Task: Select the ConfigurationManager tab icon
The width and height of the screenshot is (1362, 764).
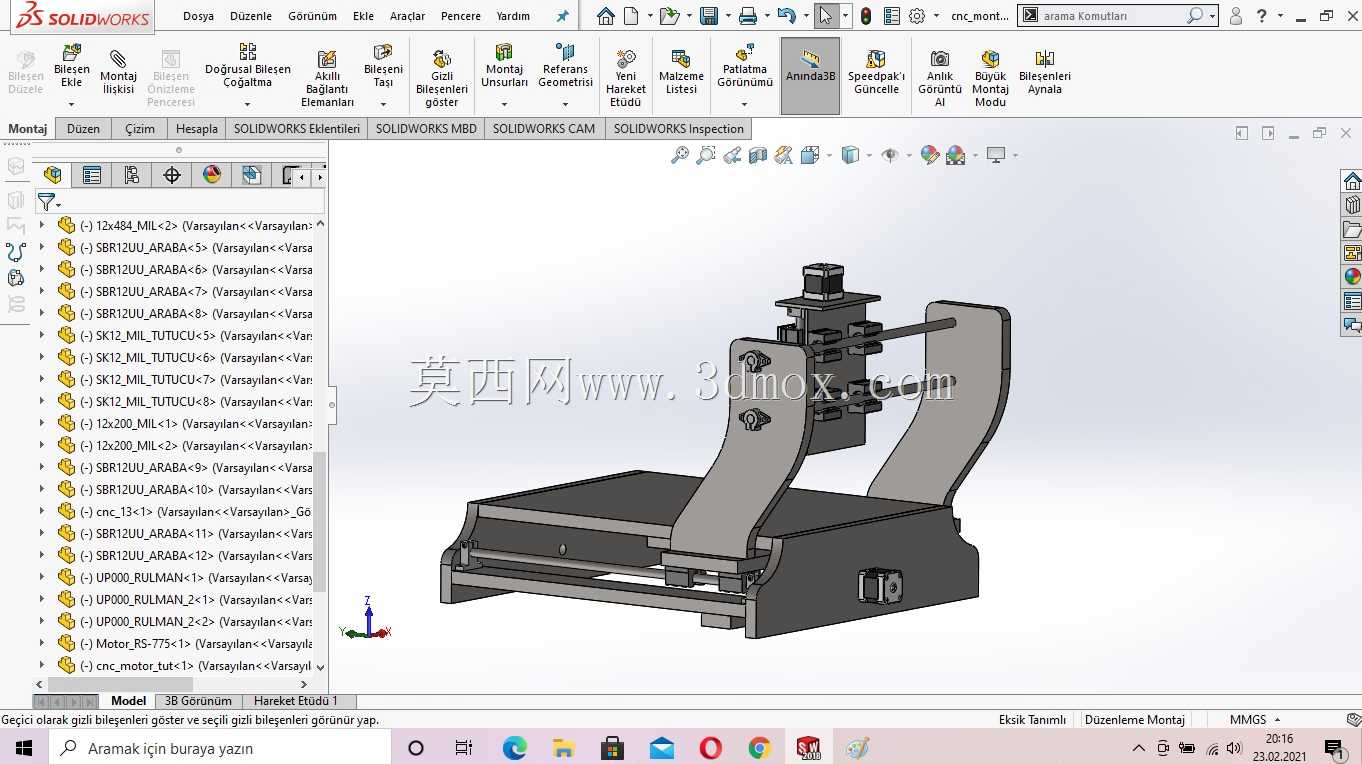Action: 131,175
